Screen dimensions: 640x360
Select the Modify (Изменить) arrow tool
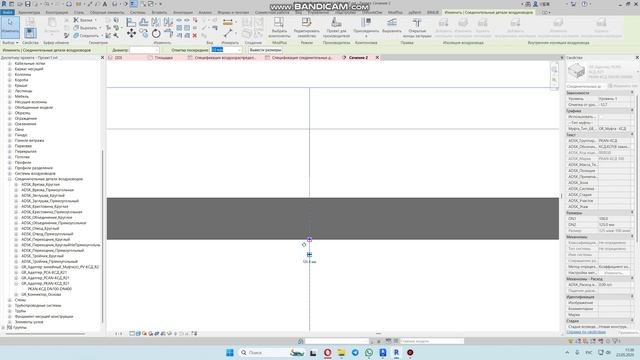click(x=10, y=27)
